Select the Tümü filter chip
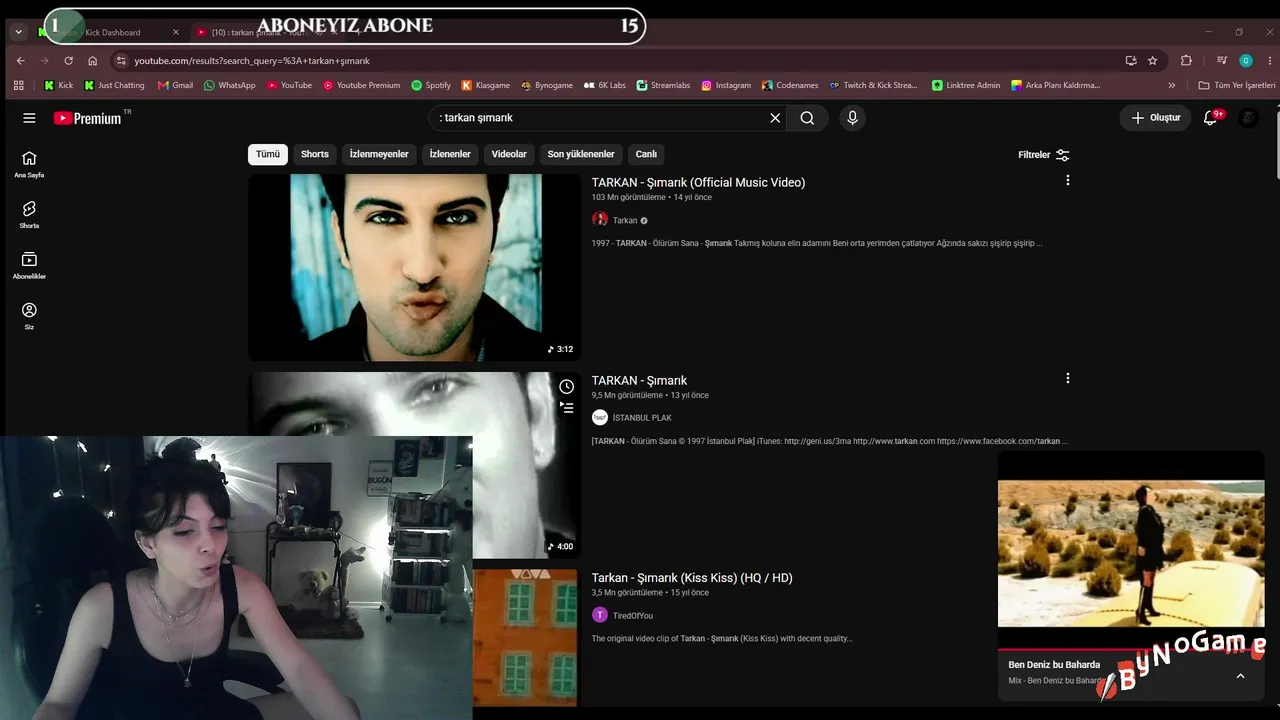This screenshot has height=720, width=1280. tap(268, 154)
